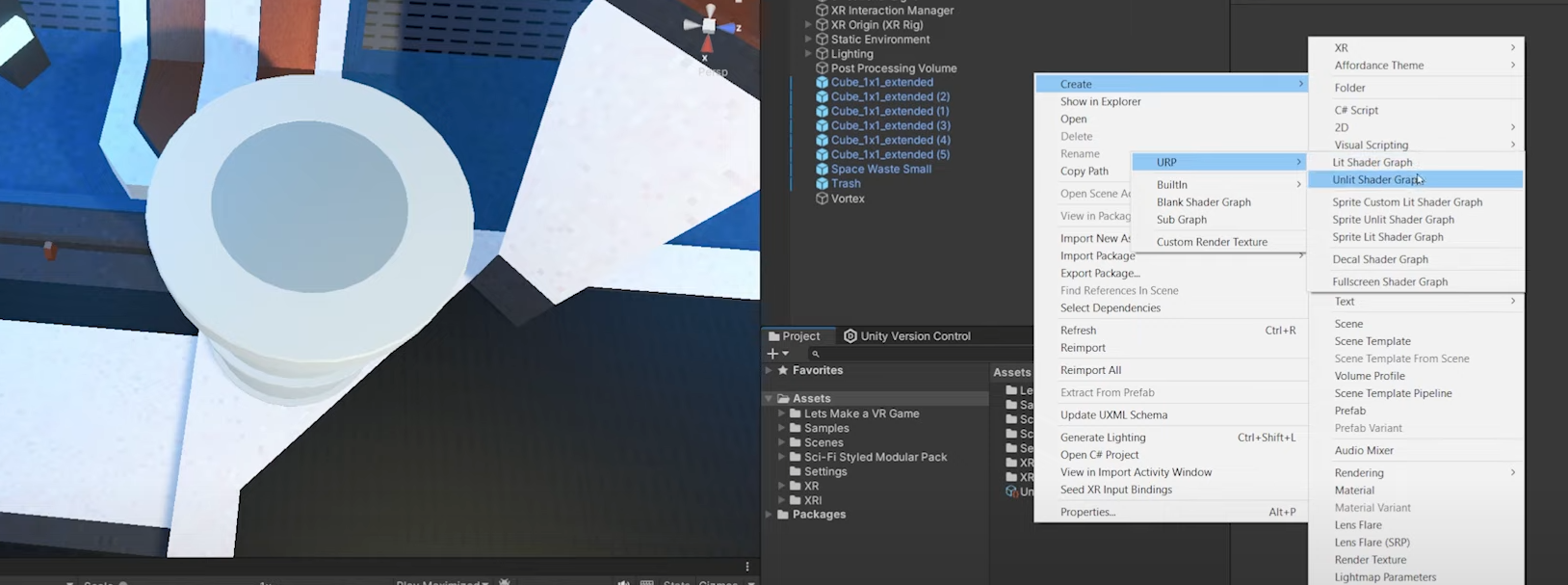Choose Sprite Custom Lit Shader Graph
This screenshot has height=585, width=1568.
(x=1415, y=202)
